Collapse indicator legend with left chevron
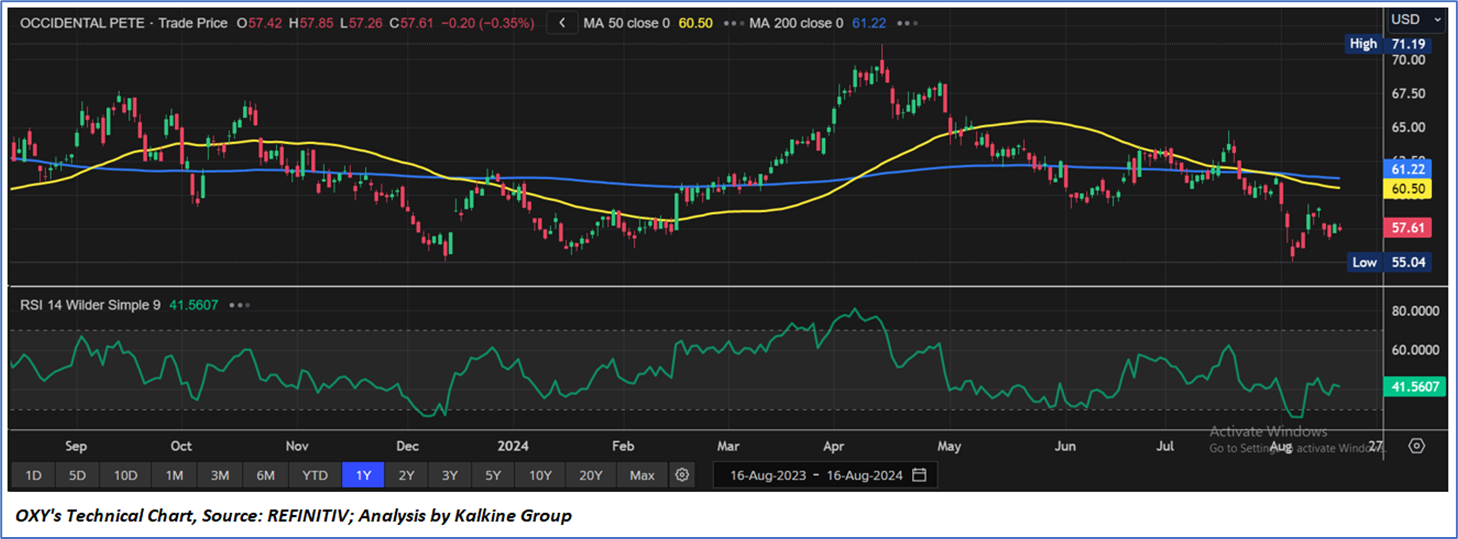Screen dimensions: 1458x539 point(562,22)
